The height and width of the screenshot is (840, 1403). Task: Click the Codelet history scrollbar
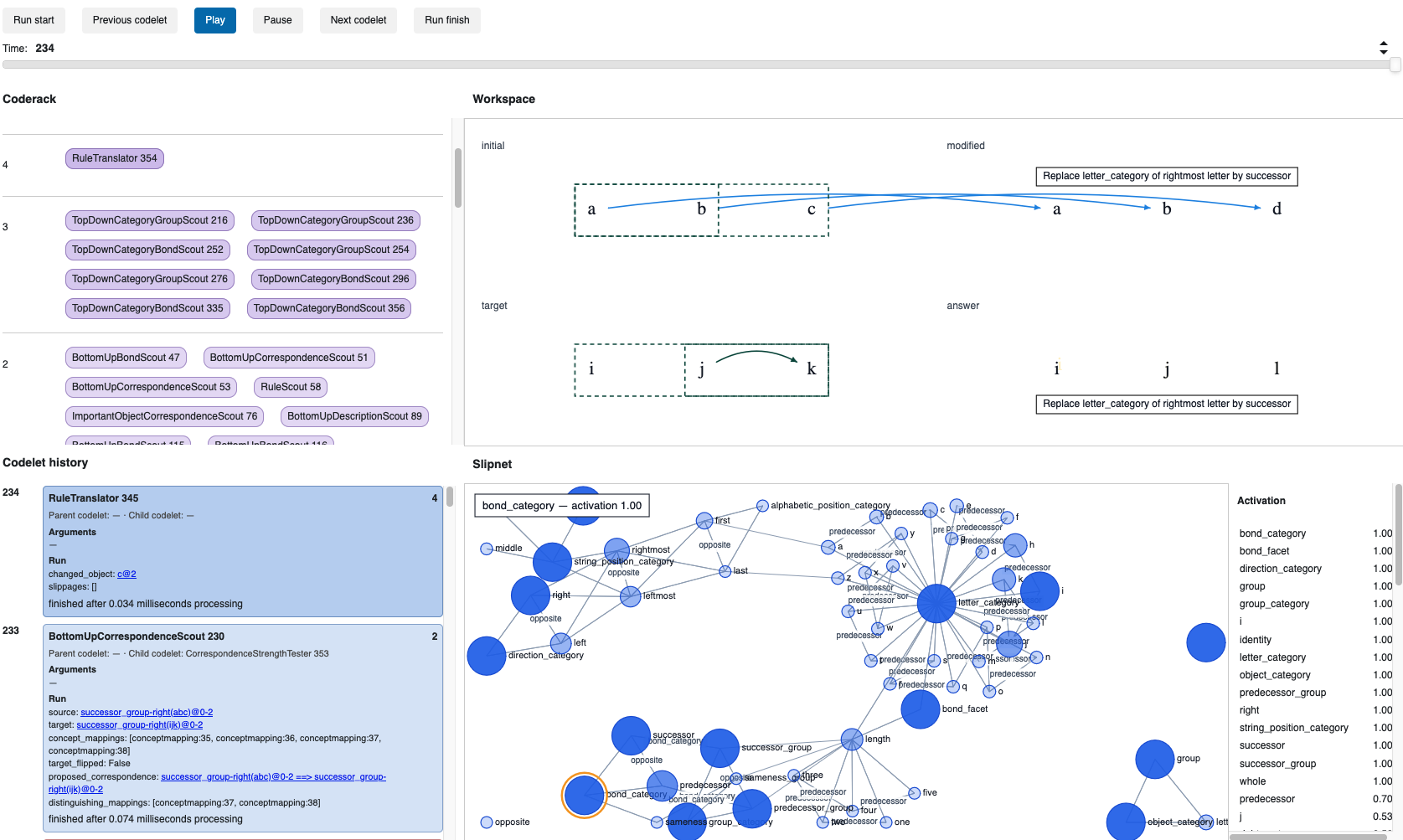[x=450, y=497]
